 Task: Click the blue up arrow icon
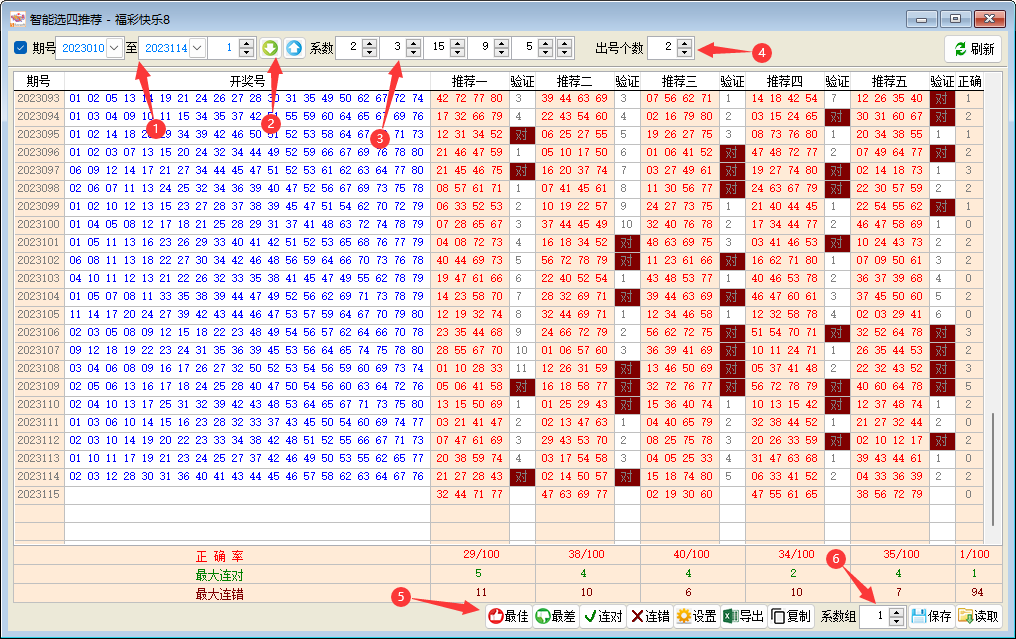click(294, 48)
